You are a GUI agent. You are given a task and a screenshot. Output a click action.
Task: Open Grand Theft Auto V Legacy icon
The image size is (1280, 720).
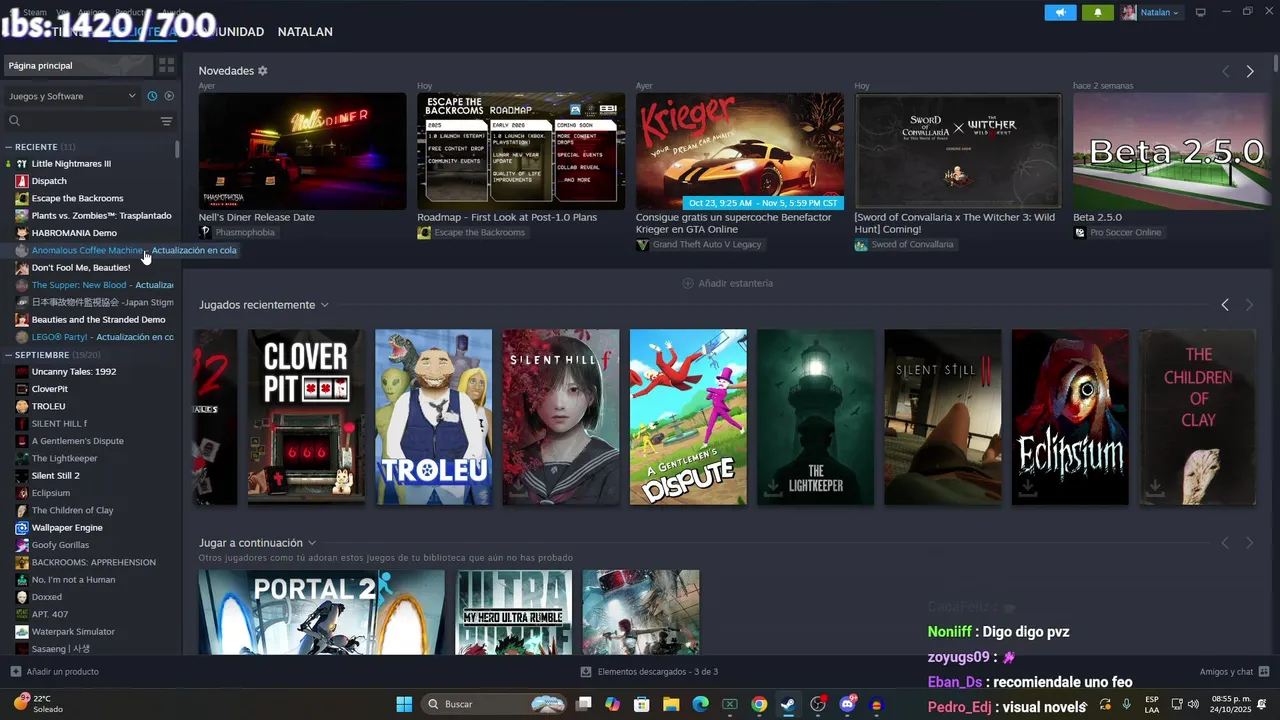click(x=642, y=245)
